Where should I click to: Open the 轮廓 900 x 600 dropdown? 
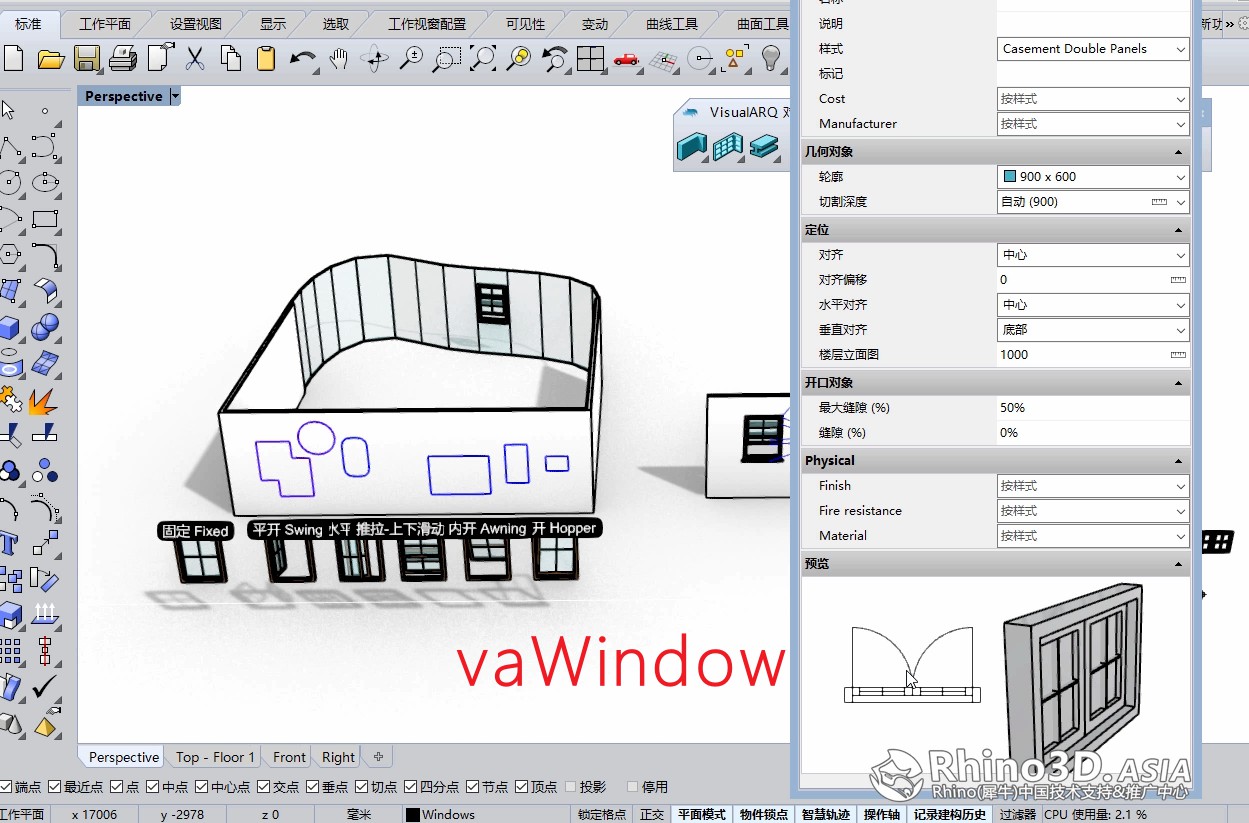[1093, 176]
